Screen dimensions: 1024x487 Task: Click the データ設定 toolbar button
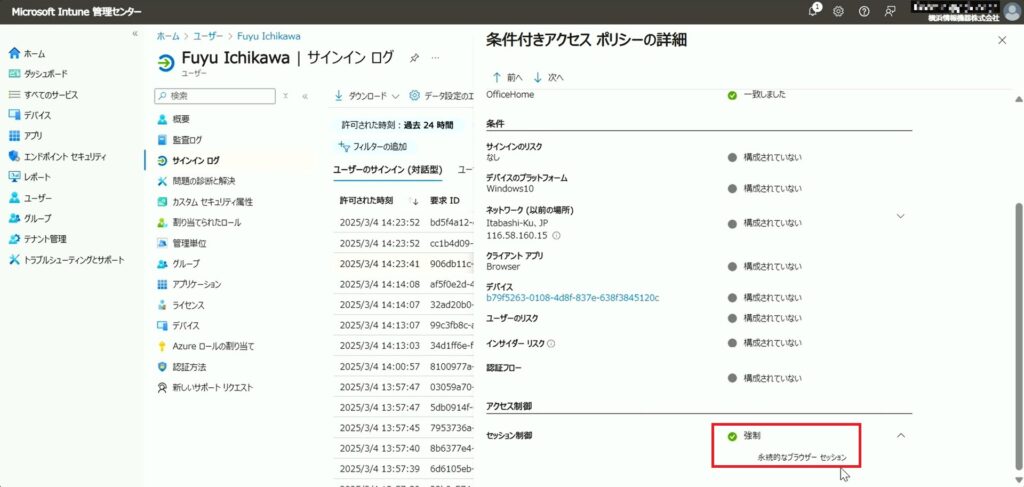(x=441, y=96)
